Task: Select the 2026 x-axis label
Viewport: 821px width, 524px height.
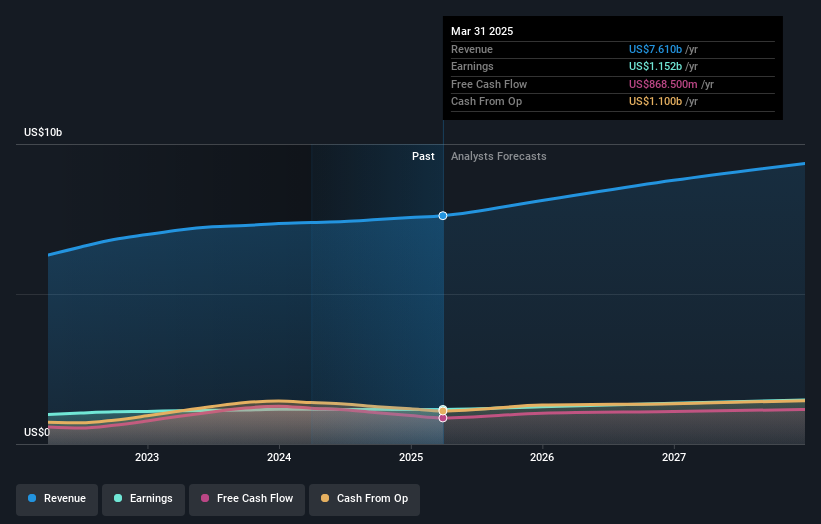Action: 542,457
